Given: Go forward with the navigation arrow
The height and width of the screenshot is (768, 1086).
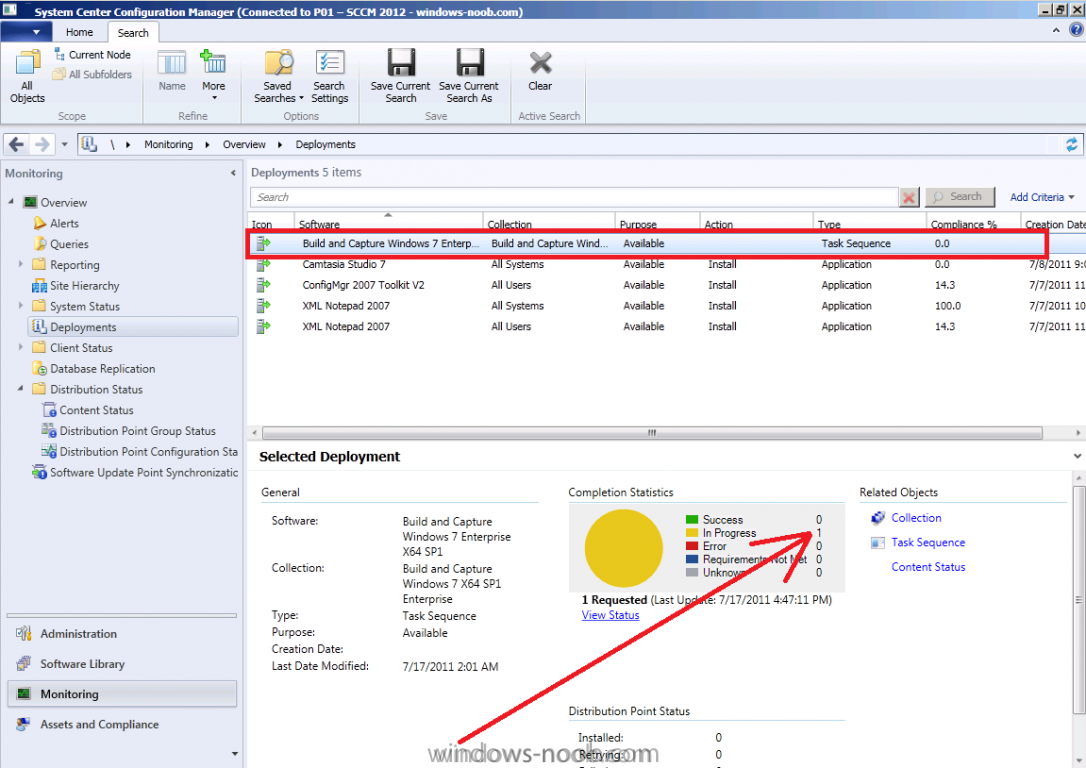Looking at the screenshot, I should (x=42, y=144).
